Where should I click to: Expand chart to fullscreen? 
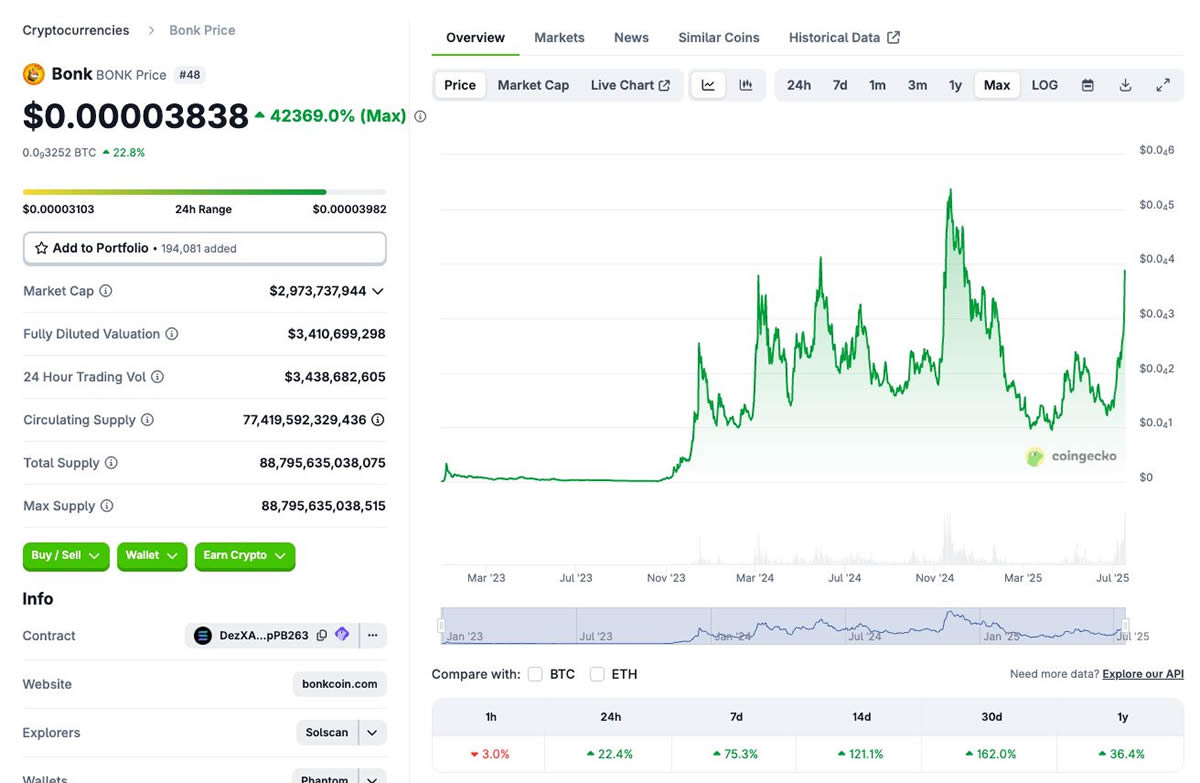click(x=1163, y=85)
